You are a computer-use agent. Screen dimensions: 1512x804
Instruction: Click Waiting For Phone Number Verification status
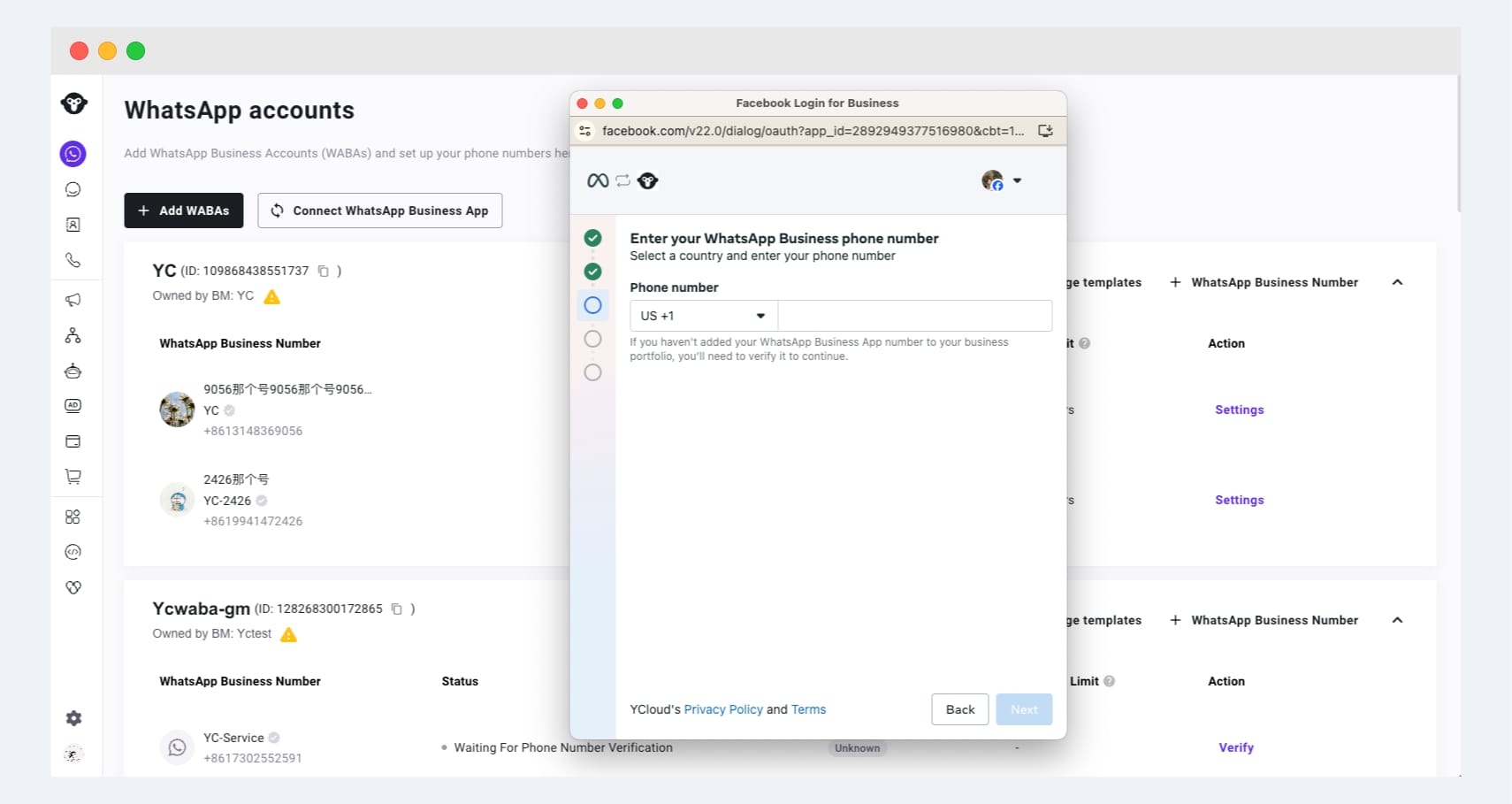563,747
